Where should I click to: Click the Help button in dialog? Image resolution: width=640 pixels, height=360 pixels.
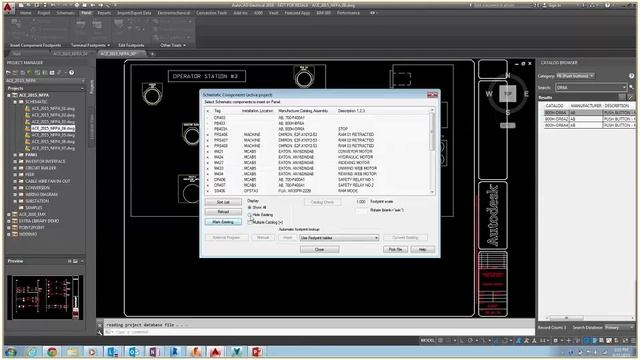423,249
